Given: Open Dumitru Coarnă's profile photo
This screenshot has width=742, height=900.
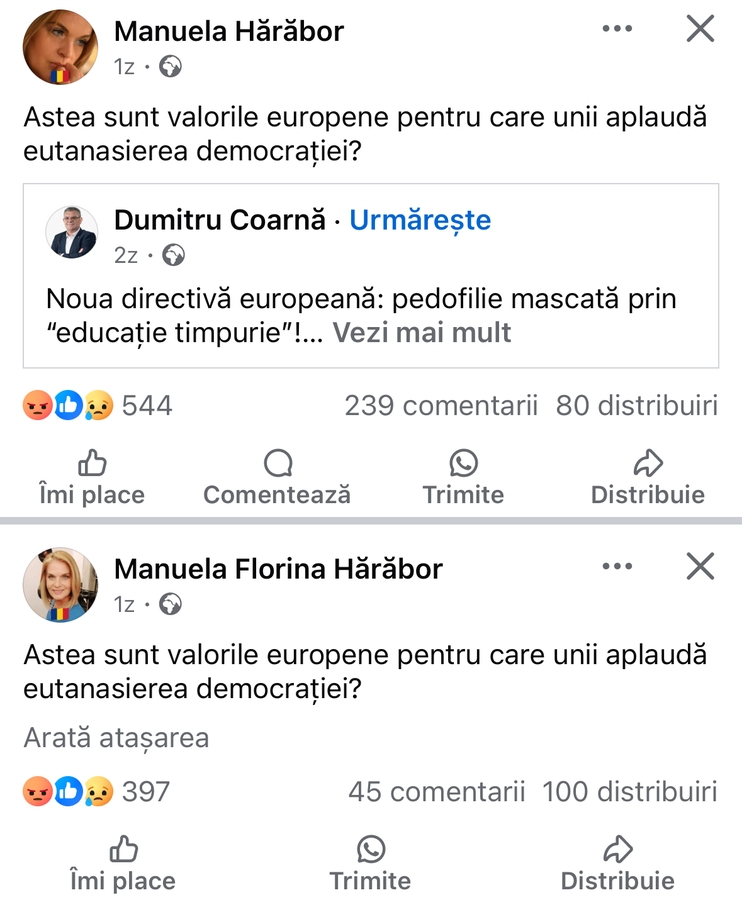Looking at the screenshot, I should pos(72,232).
